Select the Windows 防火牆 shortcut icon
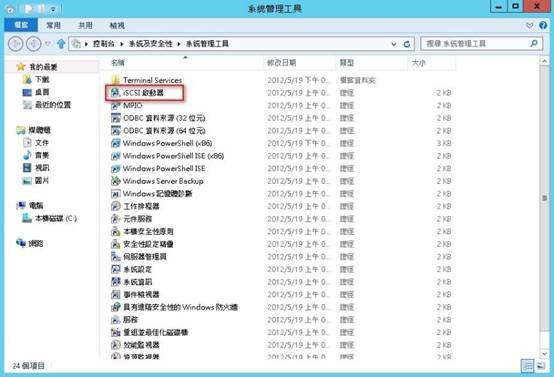Image resolution: width=554 pixels, height=377 pixels. pos(116,307)
